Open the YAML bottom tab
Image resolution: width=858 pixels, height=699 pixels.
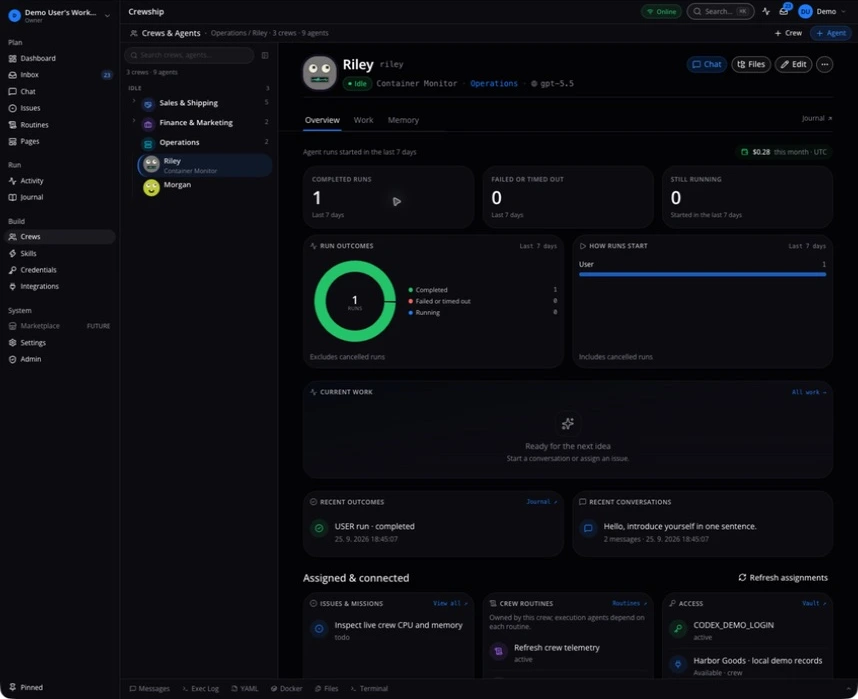[x=245, y=689]
